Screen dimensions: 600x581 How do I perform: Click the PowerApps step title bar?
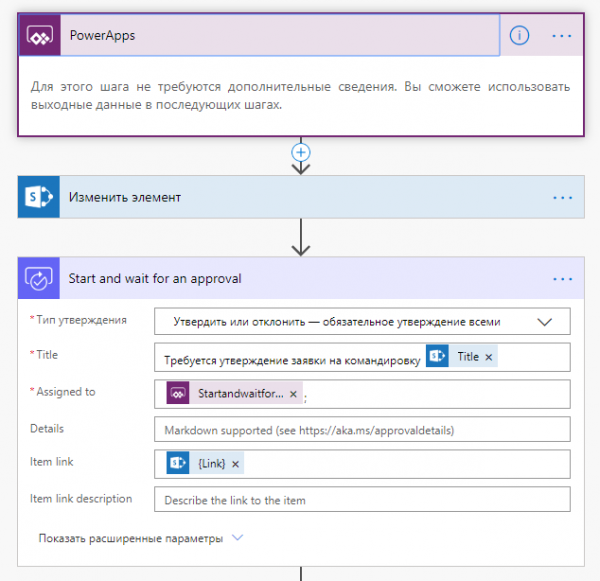pos(280,36)
